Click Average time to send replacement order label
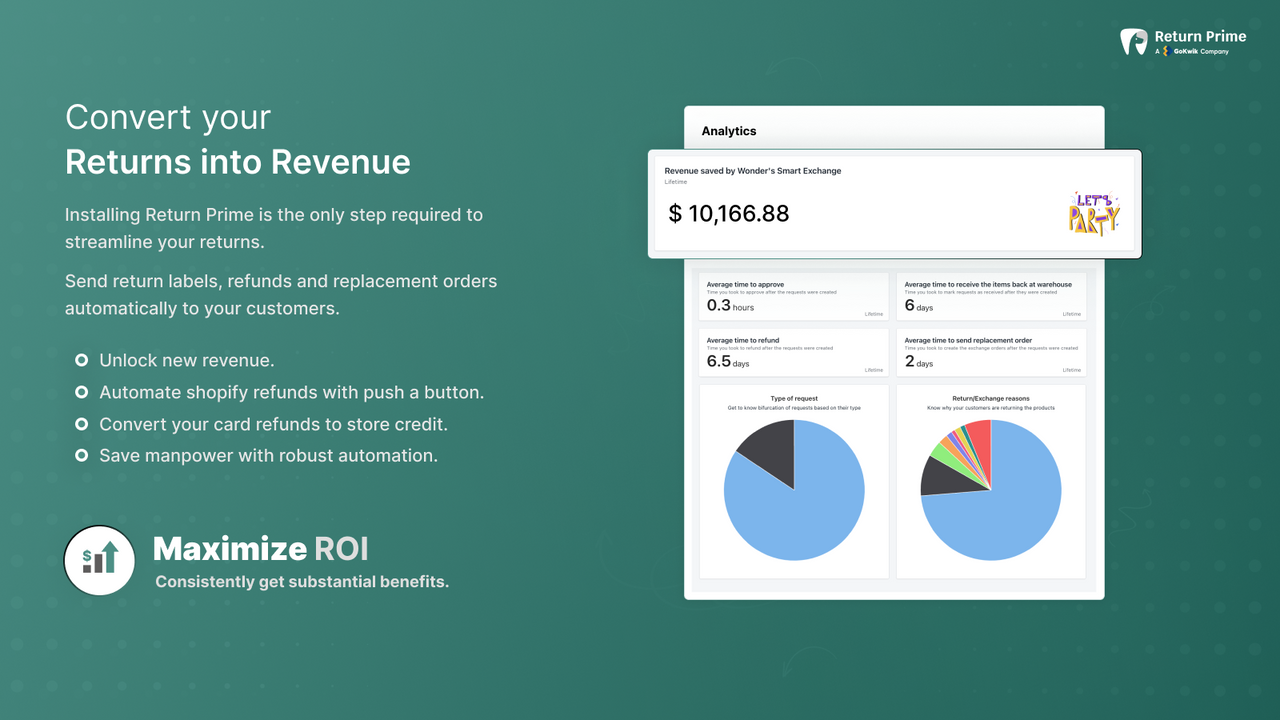 (x=968, y=340)
